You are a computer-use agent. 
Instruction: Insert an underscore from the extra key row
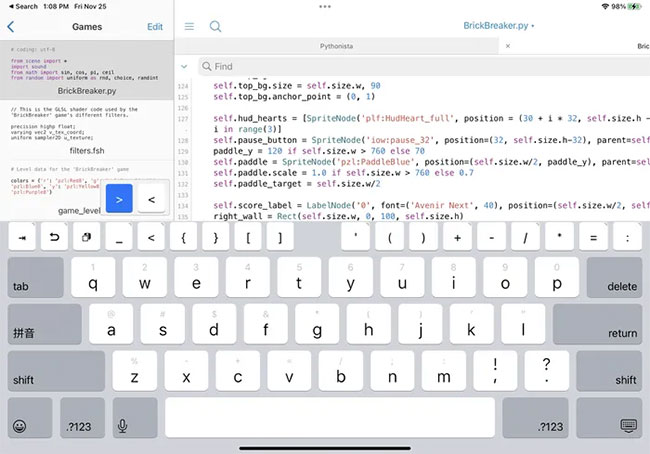click(x=119, y=237)
